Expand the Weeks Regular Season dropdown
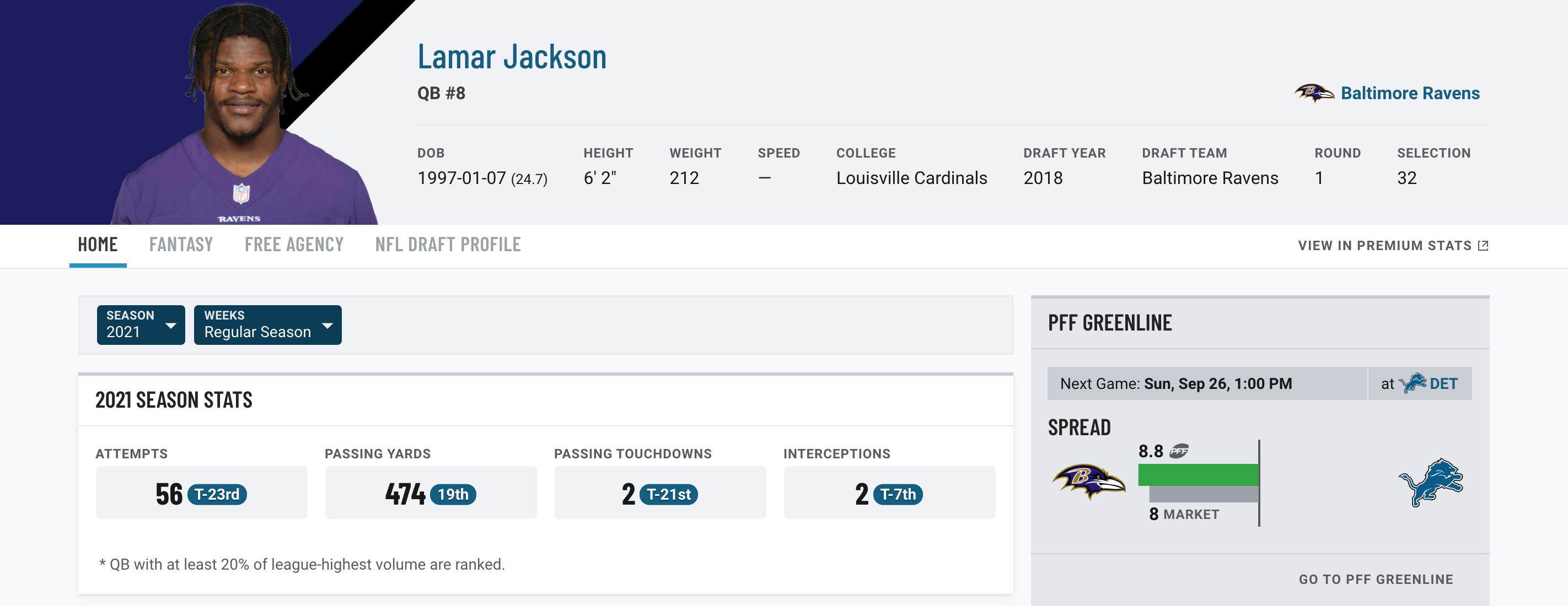Screen dimensions: 1568x606 pos(265,325)
